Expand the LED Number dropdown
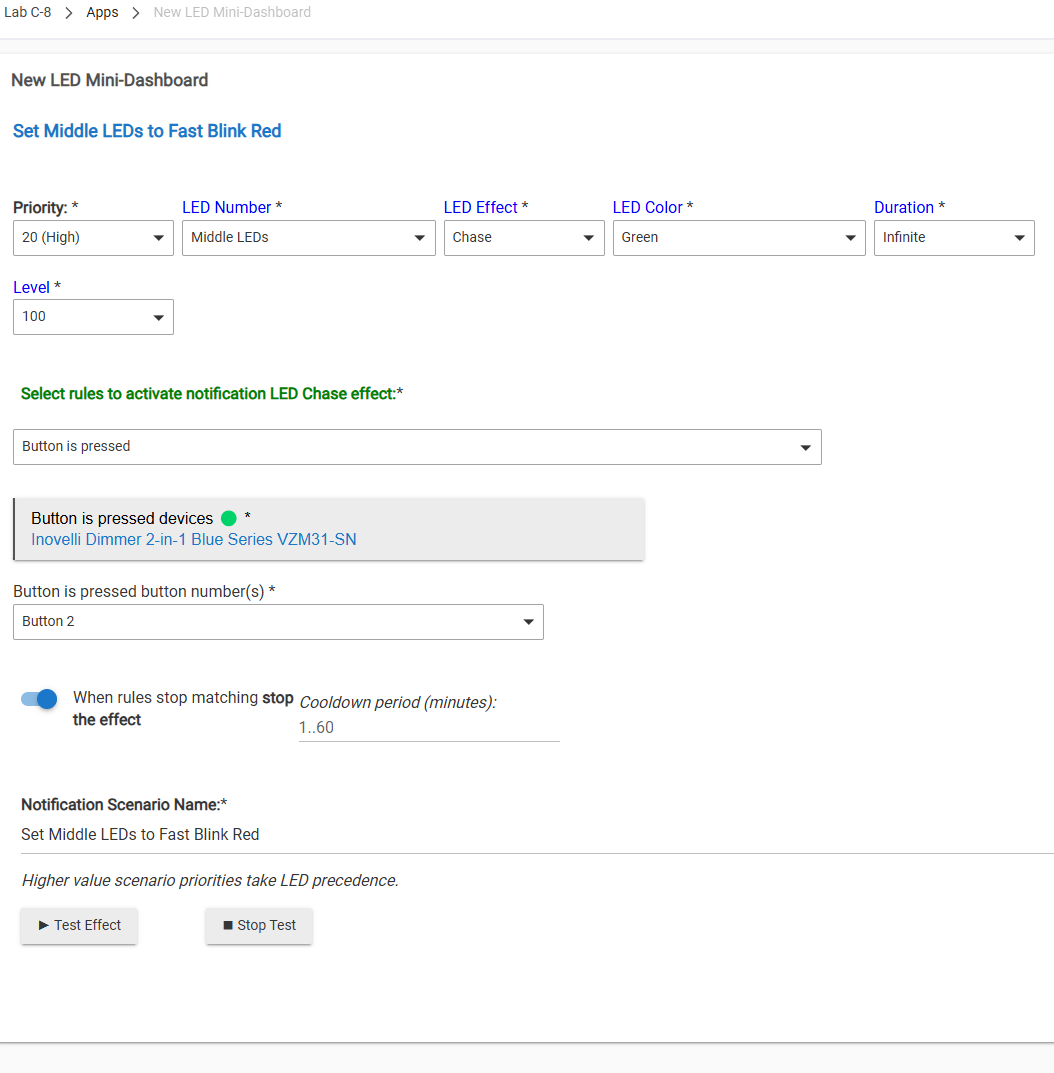 click(308, 238)
